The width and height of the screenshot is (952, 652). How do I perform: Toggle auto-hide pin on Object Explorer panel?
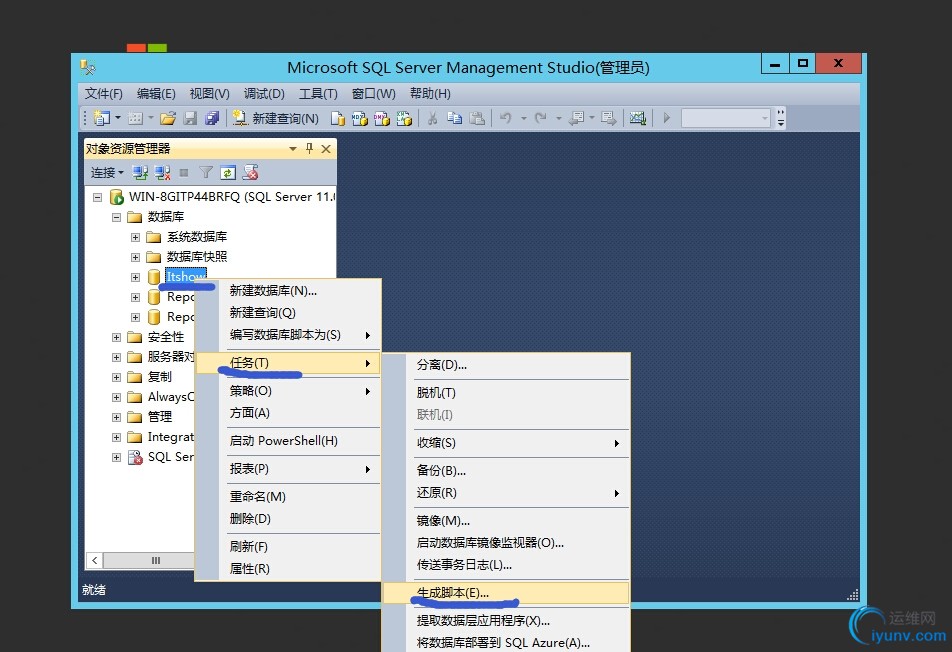[x=310, y=148]
